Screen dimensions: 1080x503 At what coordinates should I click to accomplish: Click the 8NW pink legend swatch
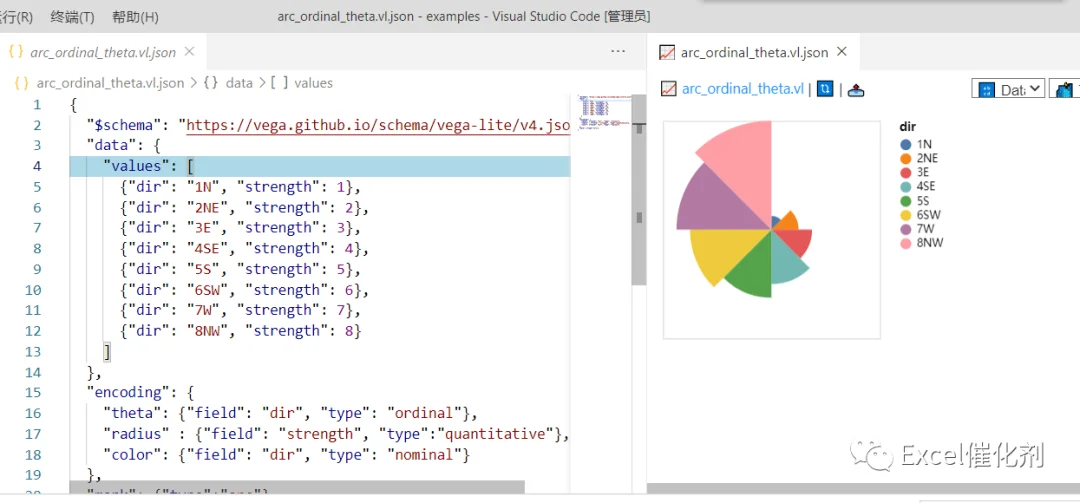[x=906, y=243]
